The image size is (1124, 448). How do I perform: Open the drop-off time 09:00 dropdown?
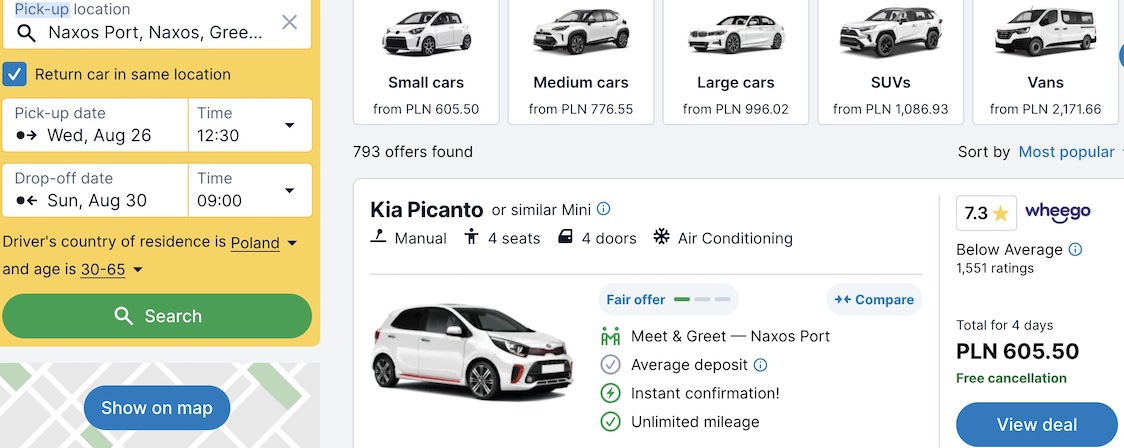point(250,190)
